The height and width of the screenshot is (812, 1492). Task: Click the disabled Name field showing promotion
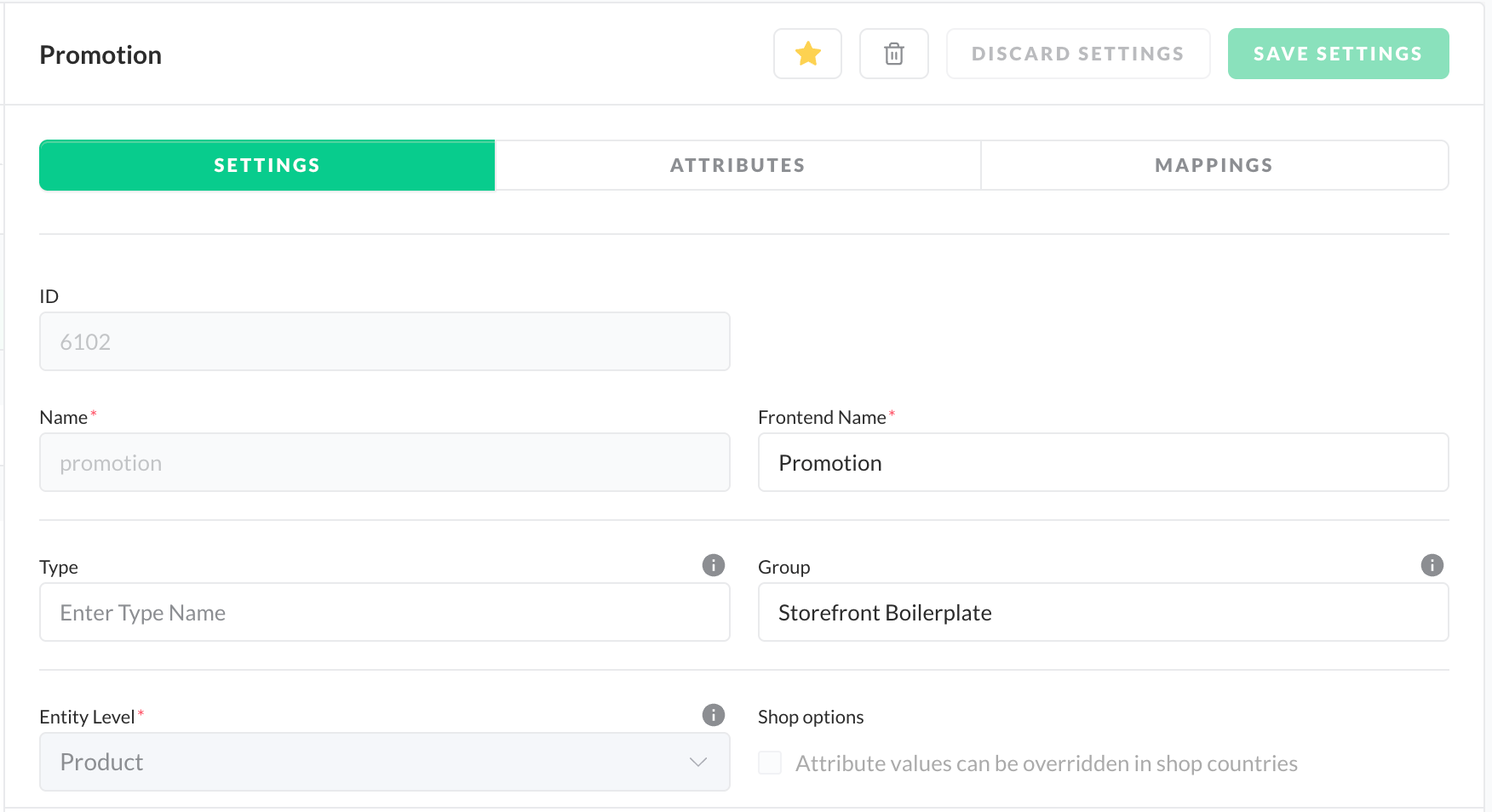[385, 462]
